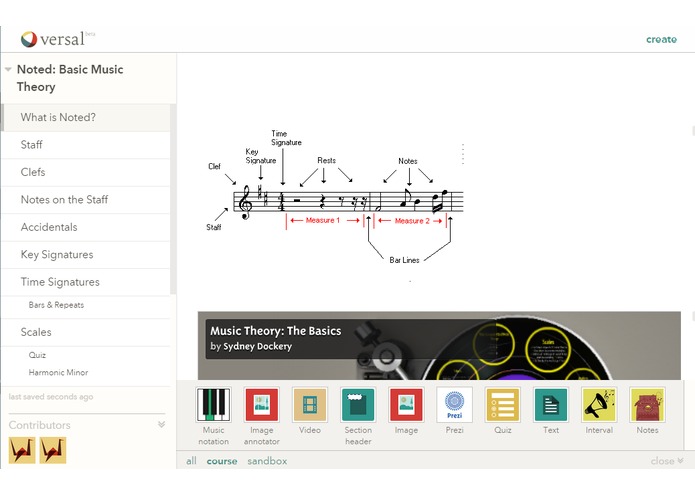Click the dotted handle beside staff image

[x=463, y=154]
